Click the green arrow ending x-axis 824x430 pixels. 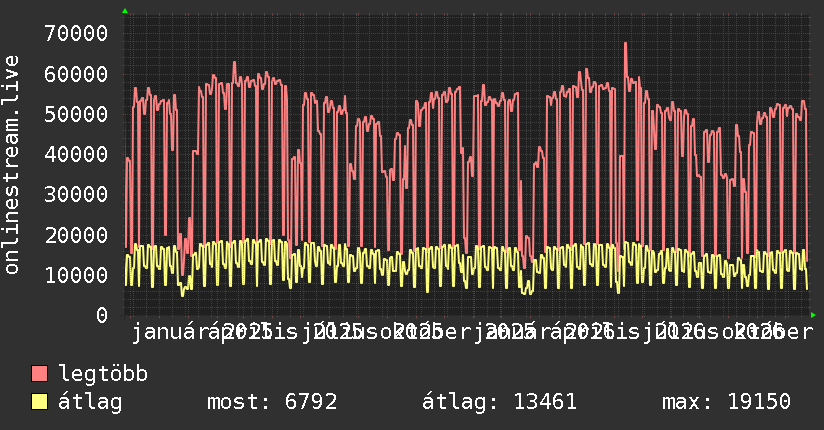pos(813,315)
